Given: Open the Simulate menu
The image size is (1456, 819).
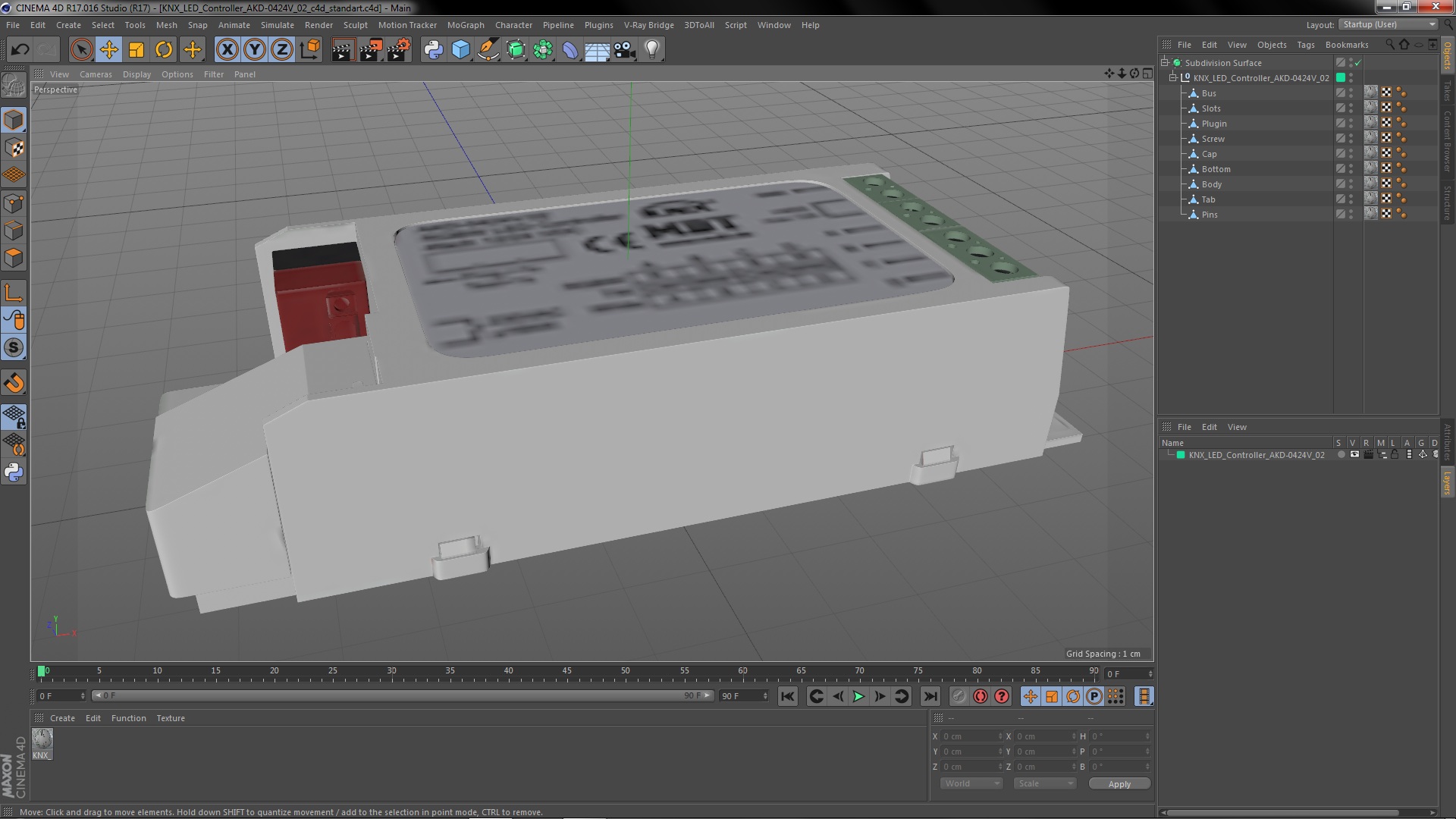Looking at the screenshot, I should pos(278,25).
